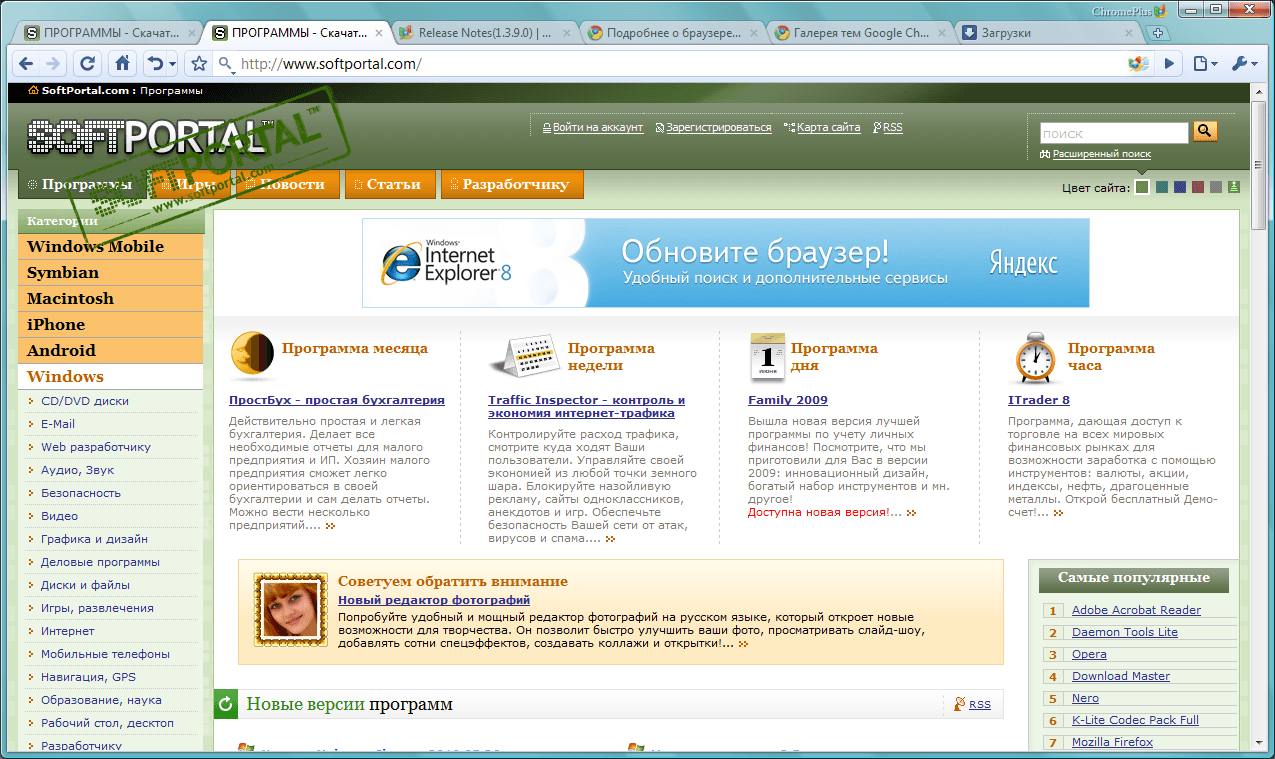The image size is (1275, 759).
Task: Click the Go play arrow button
Action: [1168, 64]
